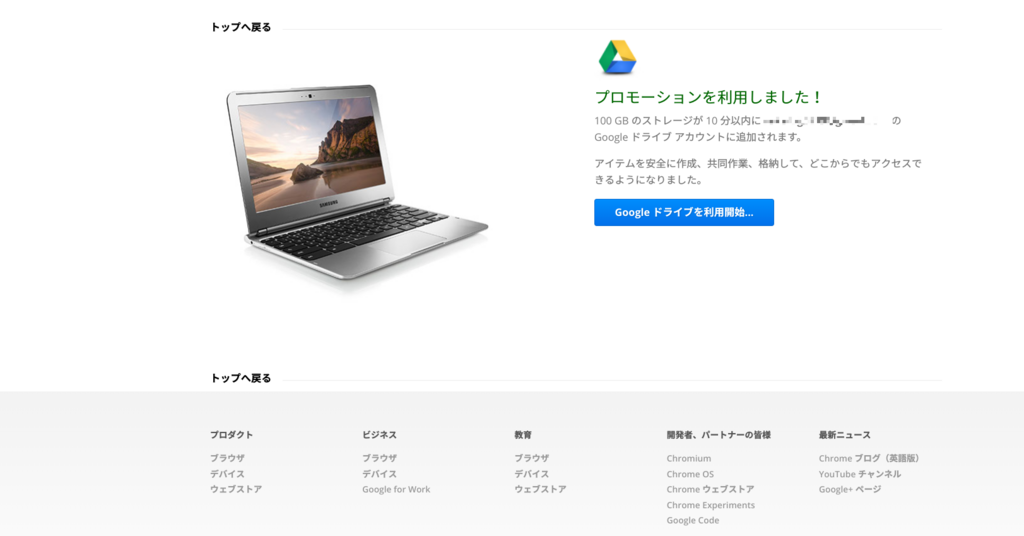Open ブラウザ under プロダクト
The image size is (1024, 536).
tap(227, 458)
